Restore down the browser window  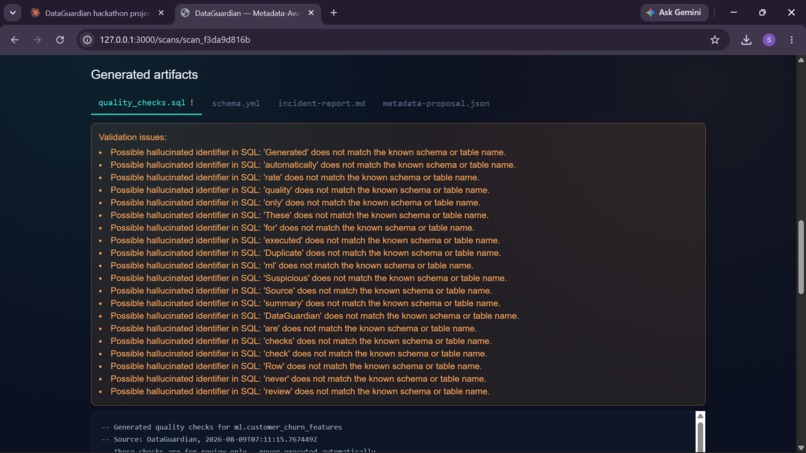[762, 12]
